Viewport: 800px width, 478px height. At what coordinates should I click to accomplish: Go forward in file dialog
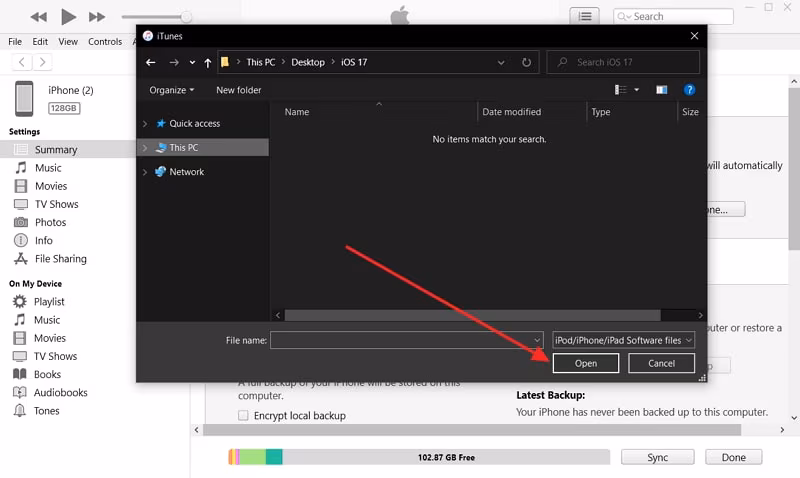click(174, 62)
